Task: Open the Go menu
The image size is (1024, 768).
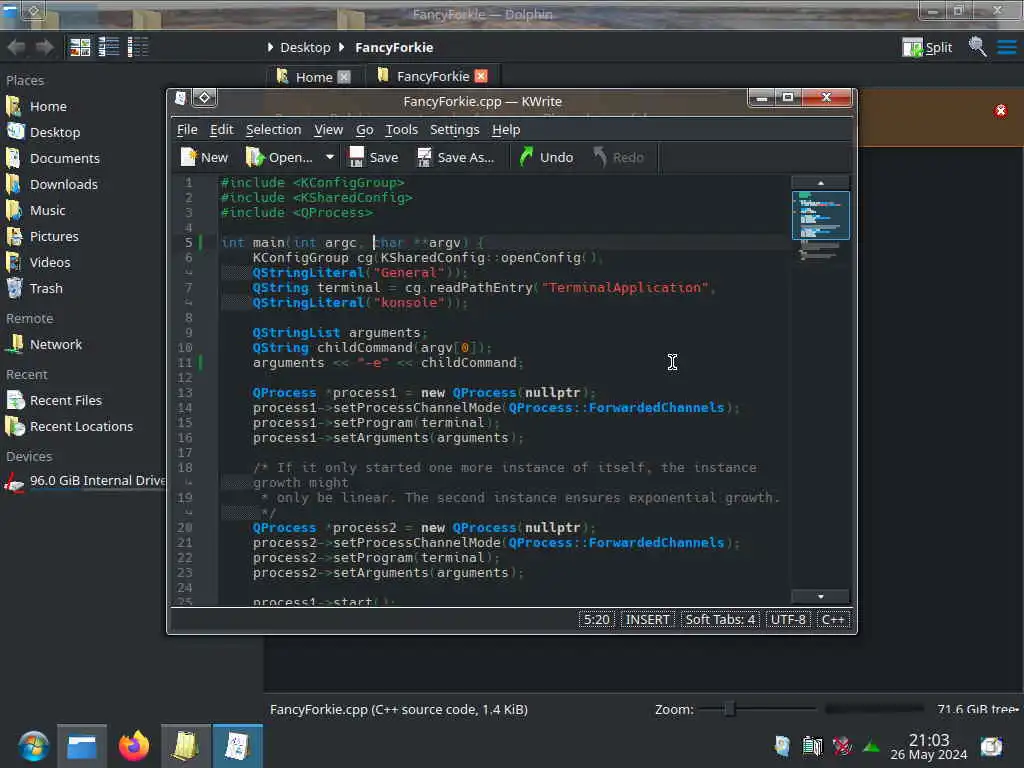Action: tap(364, 129)
